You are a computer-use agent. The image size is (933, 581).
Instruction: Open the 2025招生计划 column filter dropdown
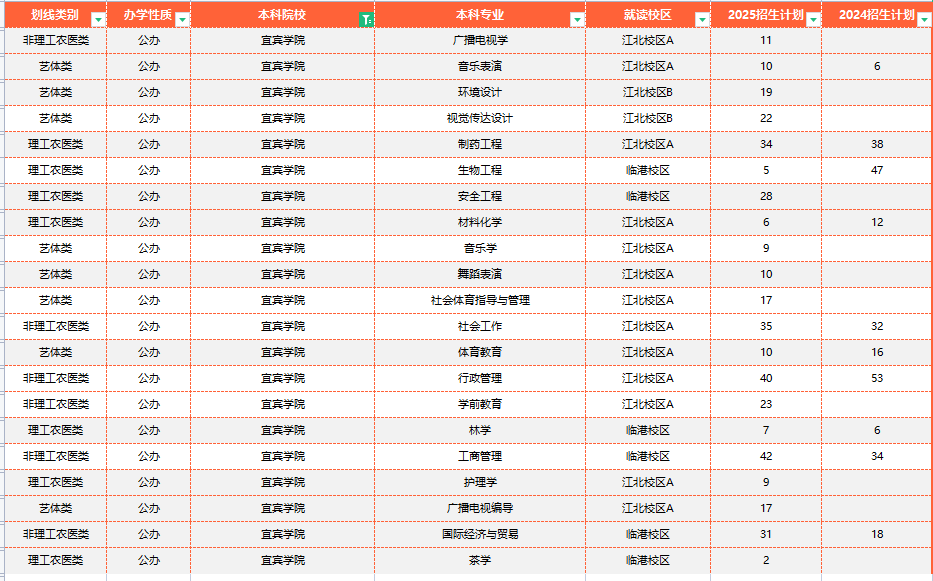point(813,20)
